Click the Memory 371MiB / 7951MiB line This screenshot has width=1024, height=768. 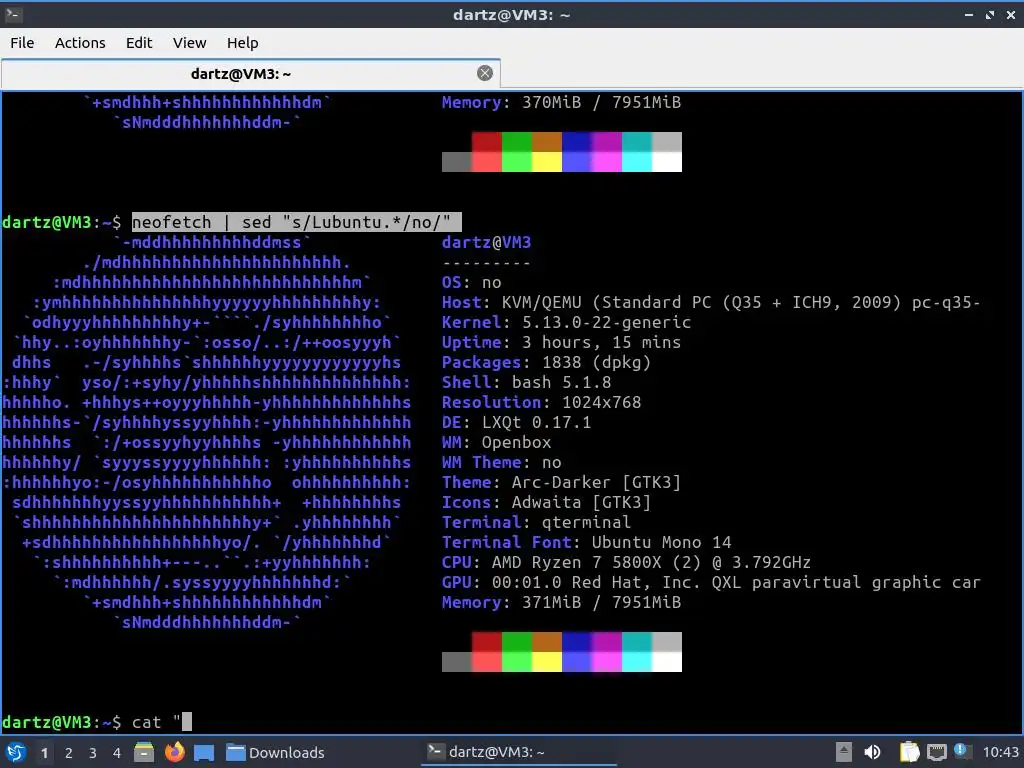(x=561, y=603)
